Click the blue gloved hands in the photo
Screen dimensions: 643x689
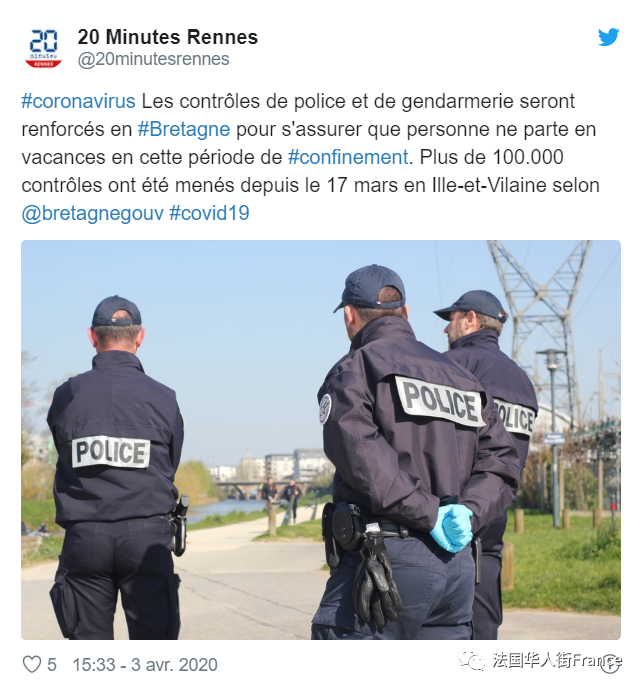[x=451, y=528]
